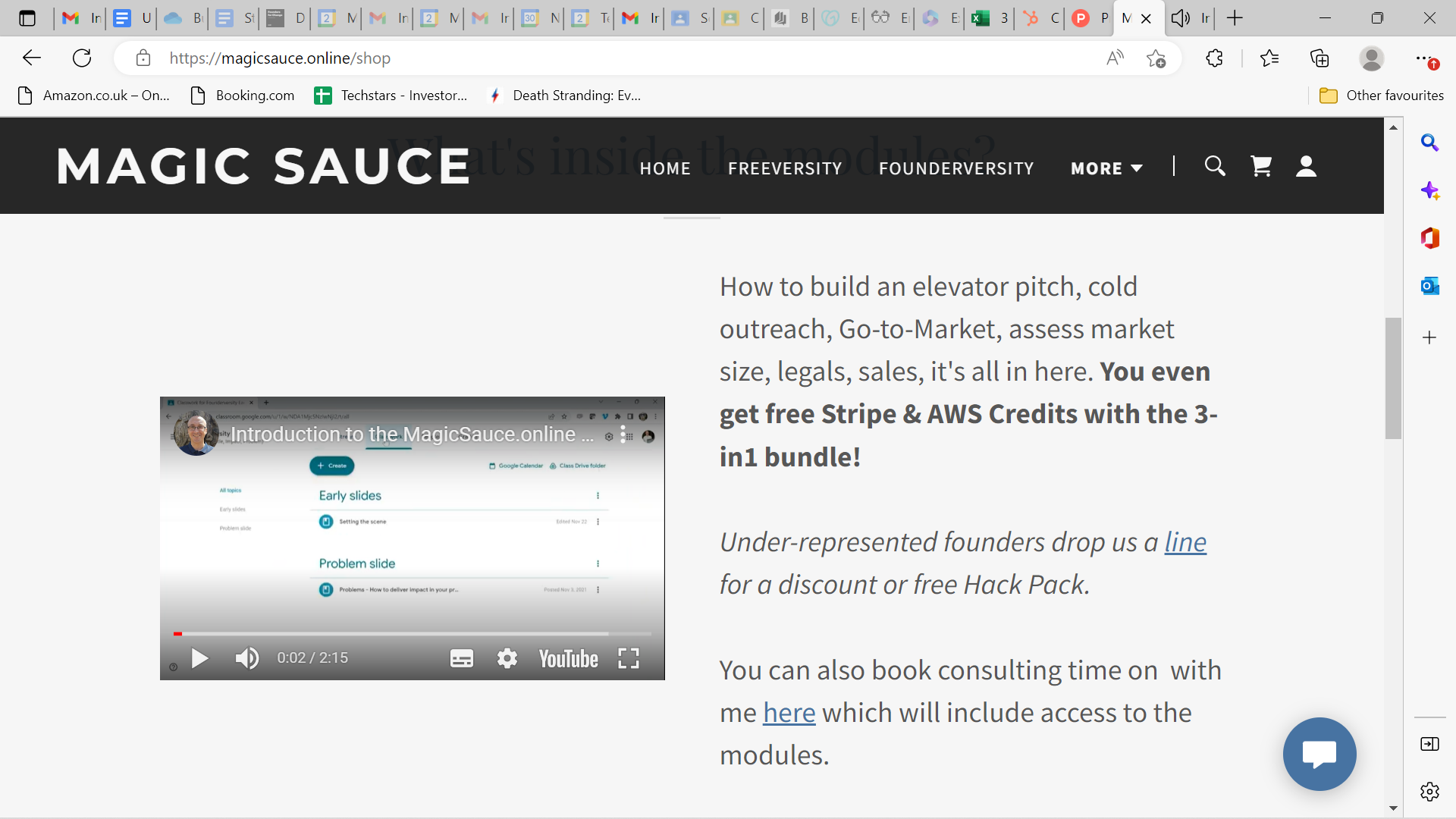Enter video fullscreen mode
Viewport: 1456px width, 819px height.
(x=629, y=658)
